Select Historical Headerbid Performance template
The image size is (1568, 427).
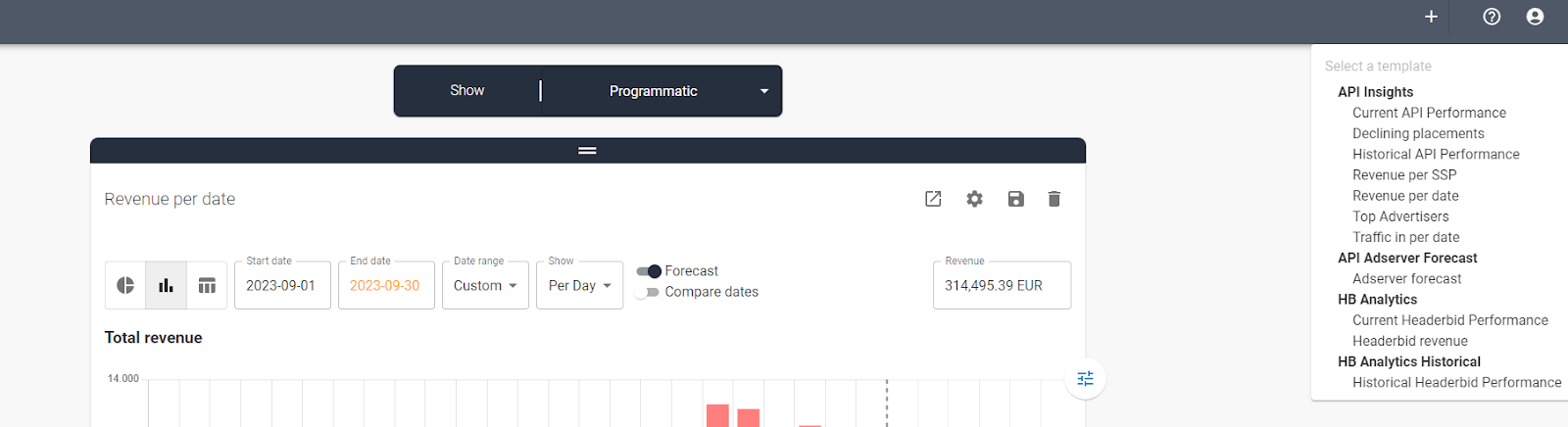point(1457,382)
